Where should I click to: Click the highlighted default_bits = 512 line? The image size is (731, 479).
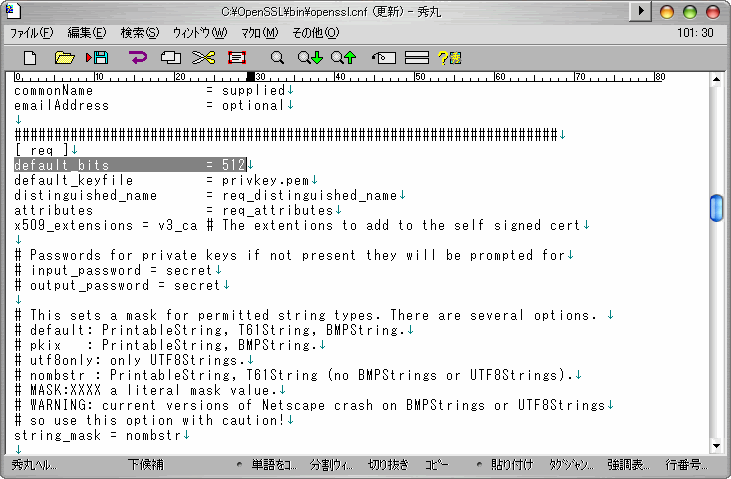(x=130, y=165)
